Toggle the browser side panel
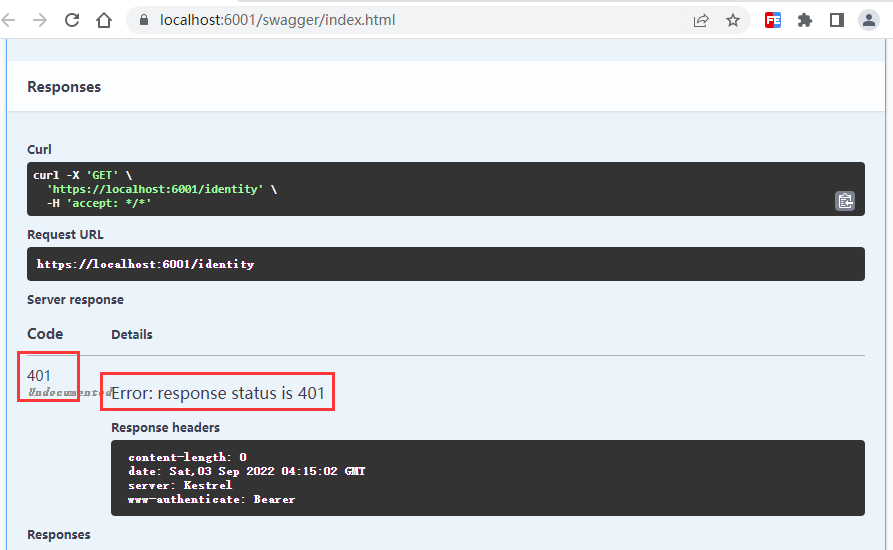 (x=837, y=20)
